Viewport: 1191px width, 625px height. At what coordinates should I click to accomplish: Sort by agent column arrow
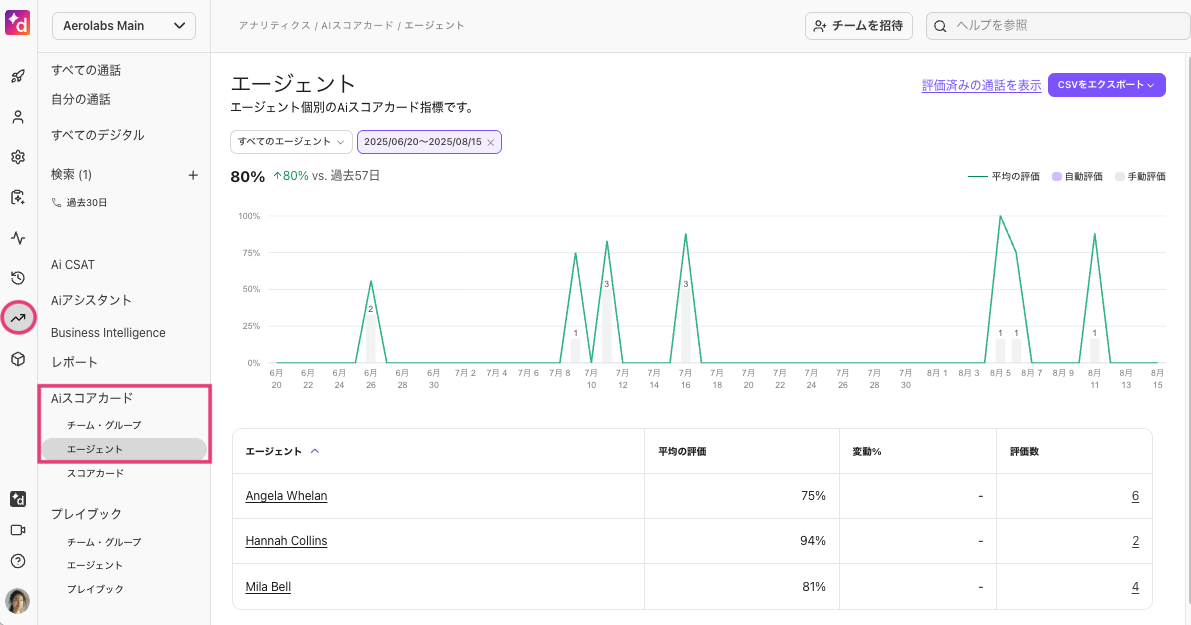(x=314, y=451)
